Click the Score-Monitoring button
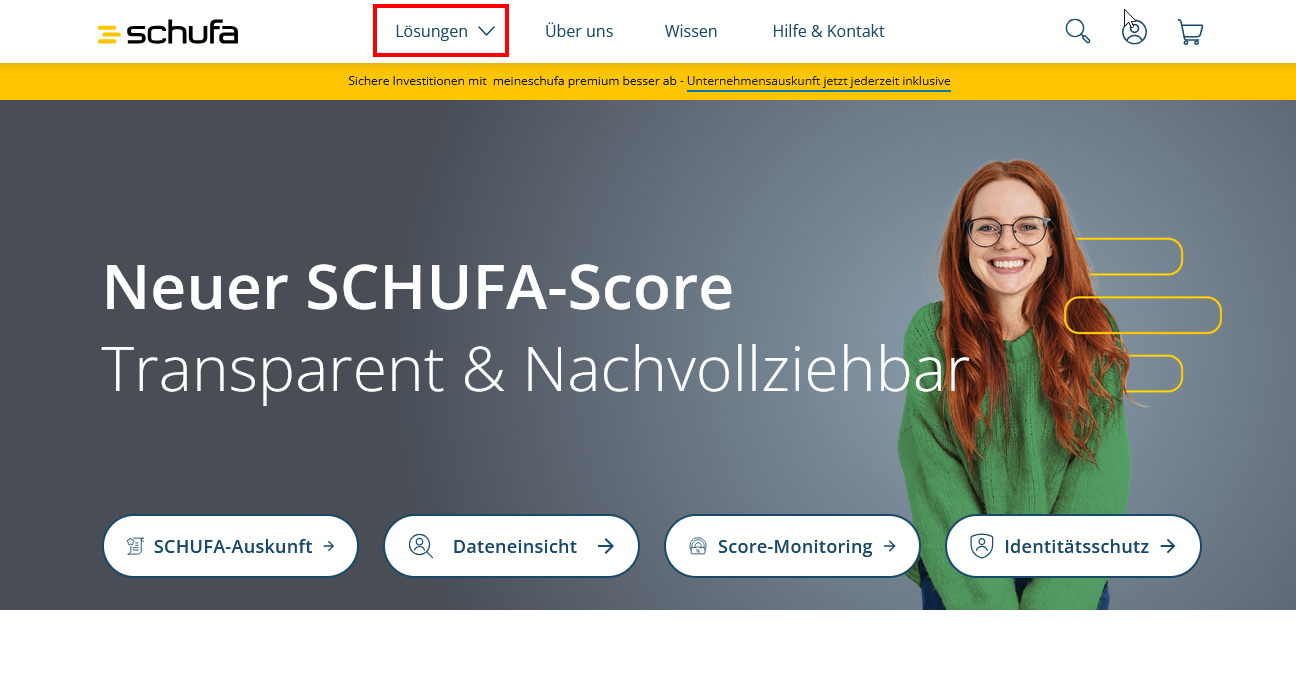 tap(793, 546)
